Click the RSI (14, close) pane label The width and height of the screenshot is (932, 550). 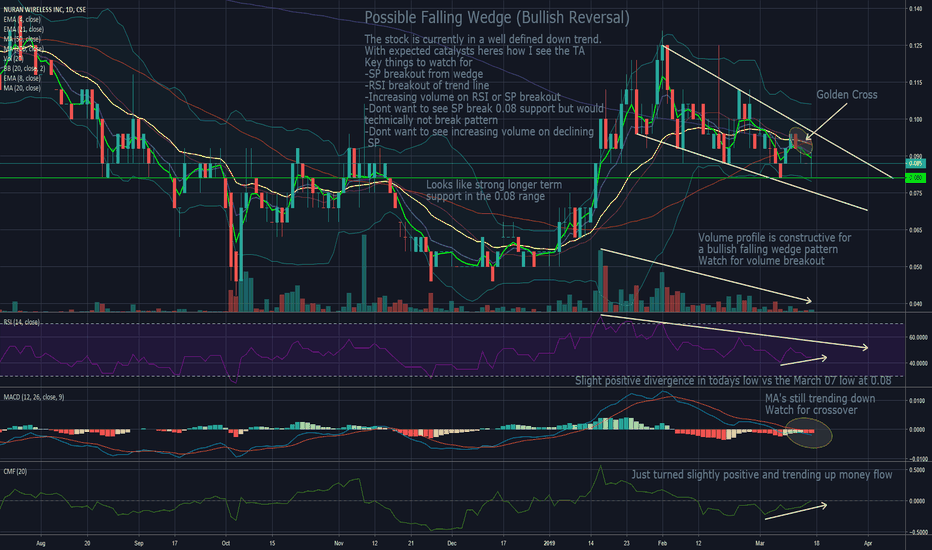coord(21,322)
